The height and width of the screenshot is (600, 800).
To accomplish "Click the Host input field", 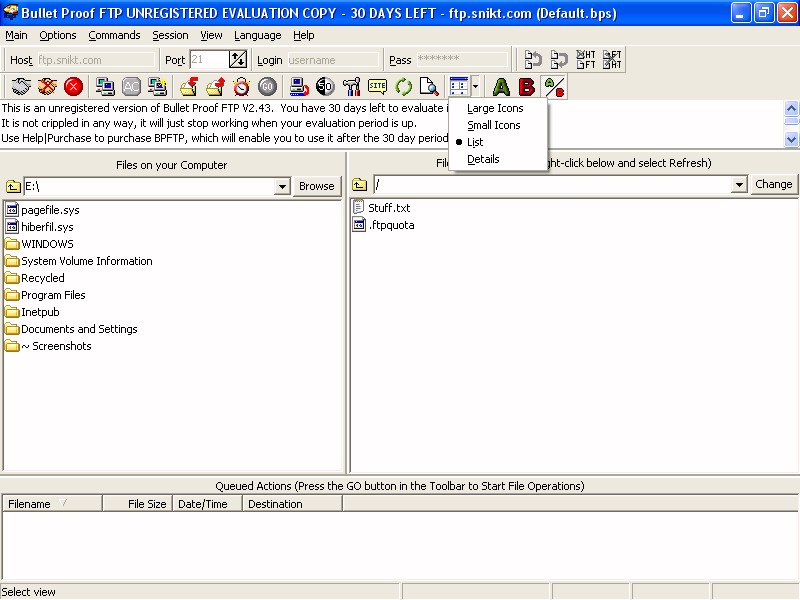I will tap(95, 60).
